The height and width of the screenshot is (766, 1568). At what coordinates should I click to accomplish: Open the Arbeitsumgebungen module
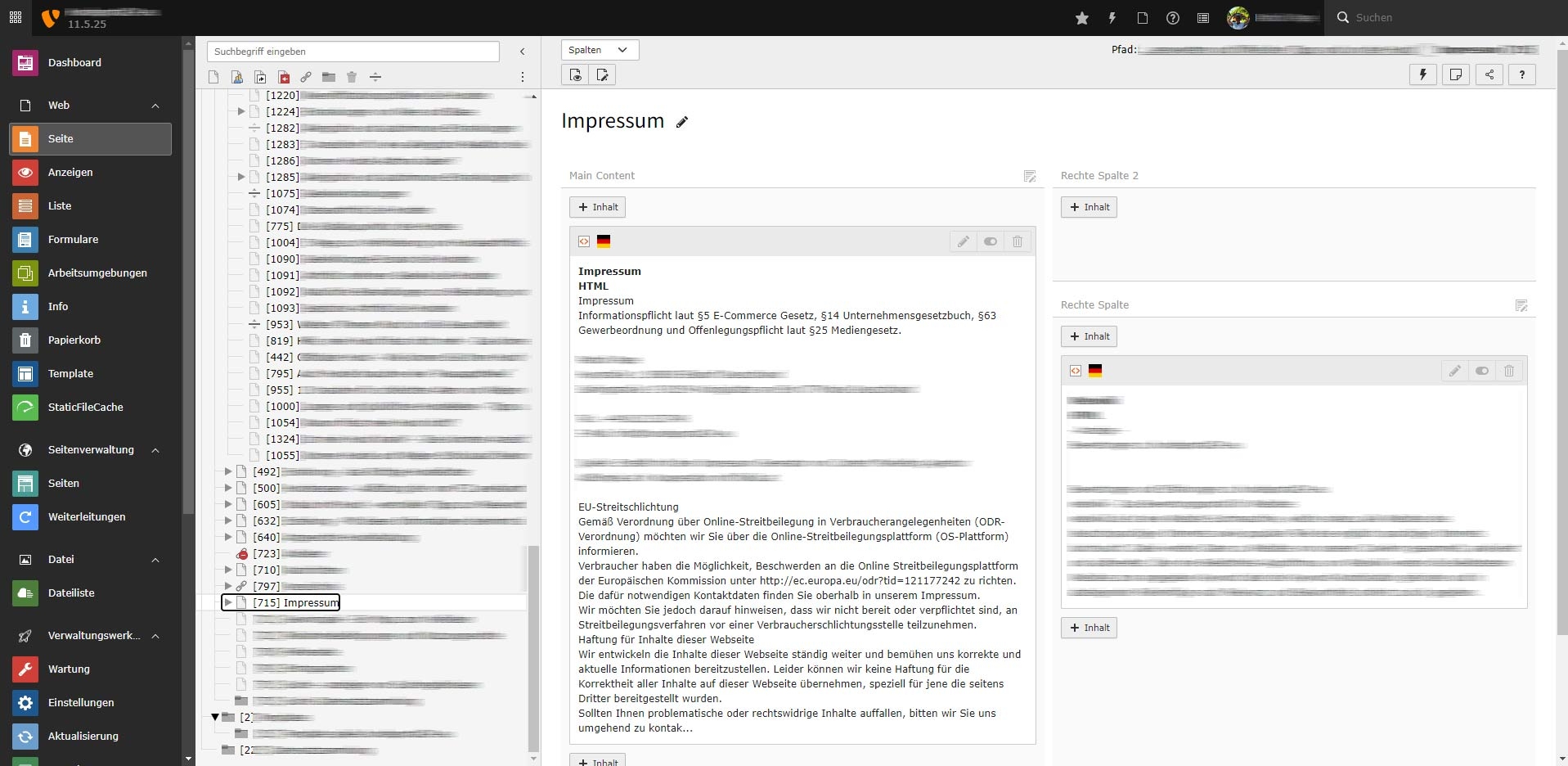[90, 273]
